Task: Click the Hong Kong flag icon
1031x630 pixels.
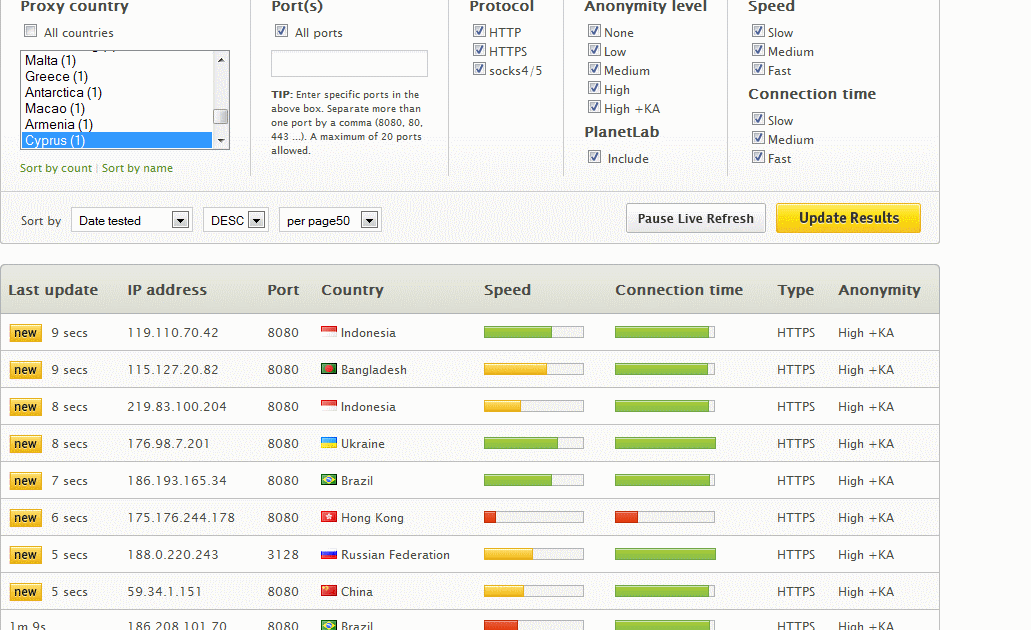Action: click(329, 516)
